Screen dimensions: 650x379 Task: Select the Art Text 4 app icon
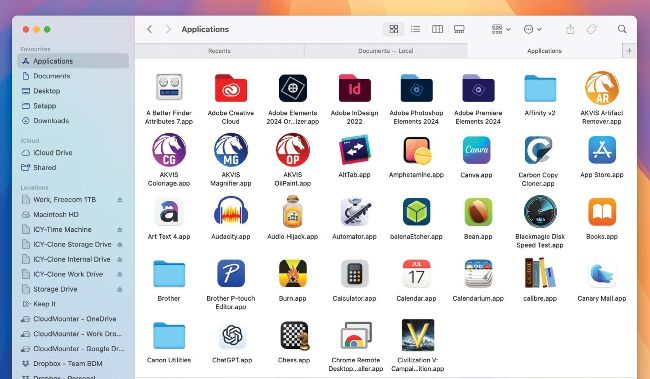tap(169, 211)
